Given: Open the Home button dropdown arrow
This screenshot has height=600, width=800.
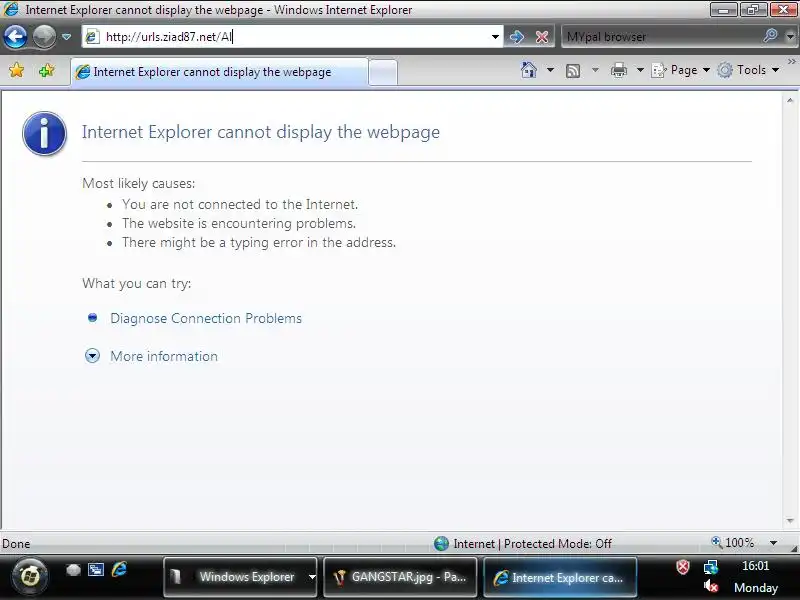Looking at the screenshot, I should pyautogui.click(x=551, y=70).
